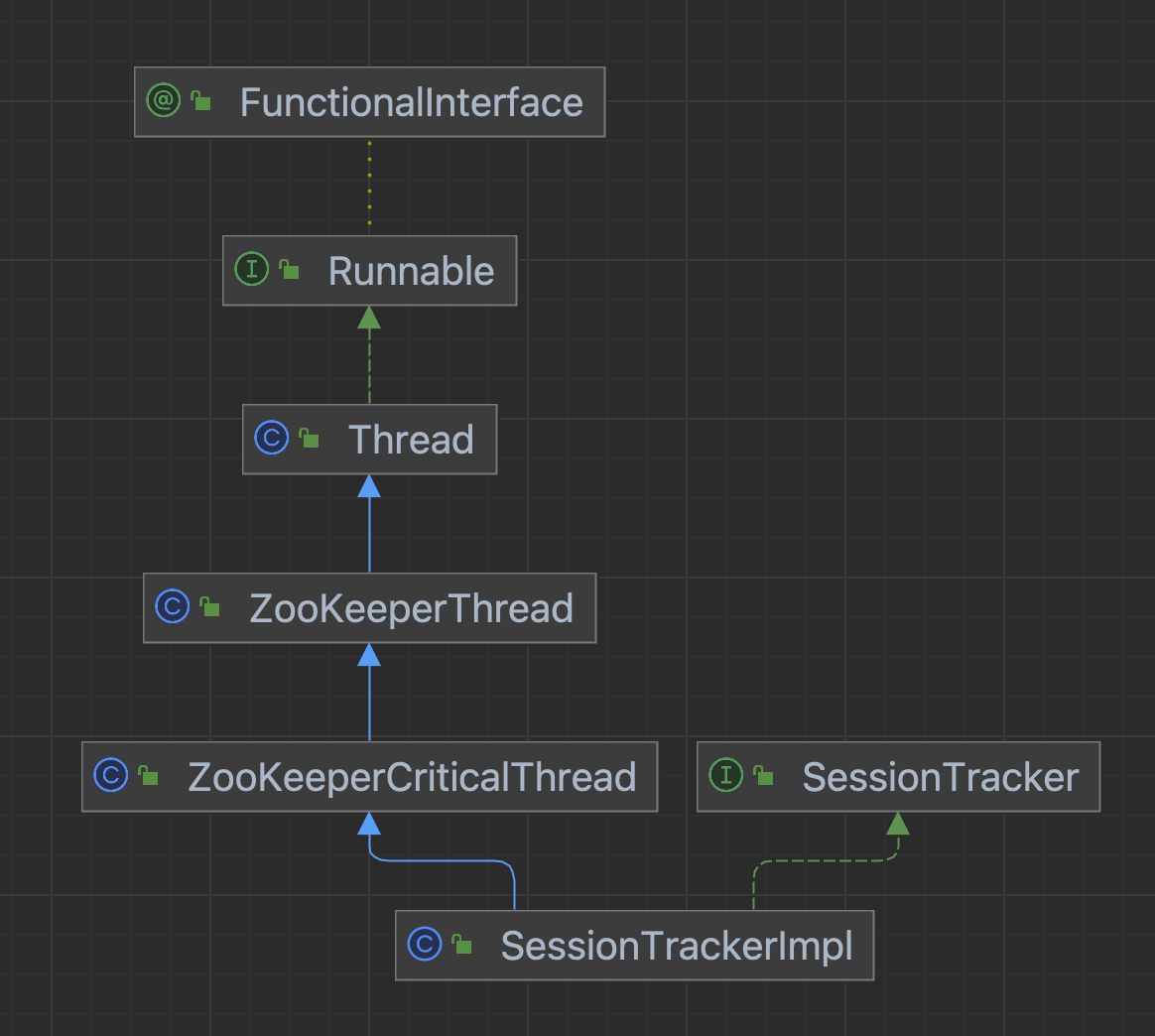Click the green lock icon on Thread
Viewport: 1155px width, 1036px height.
pyautogui.click(x=310, y=439)
